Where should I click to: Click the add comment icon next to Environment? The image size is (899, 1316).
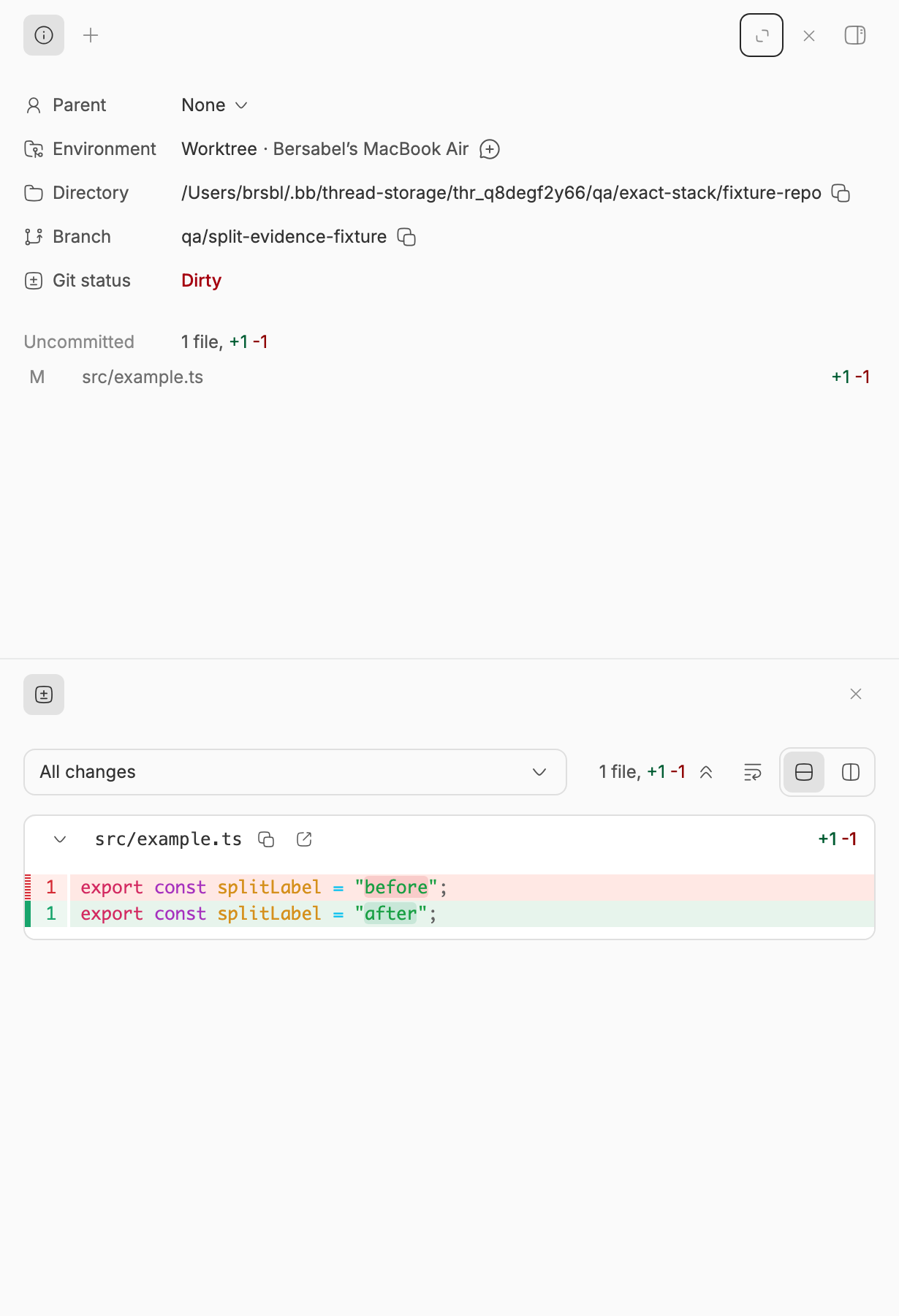490,149
